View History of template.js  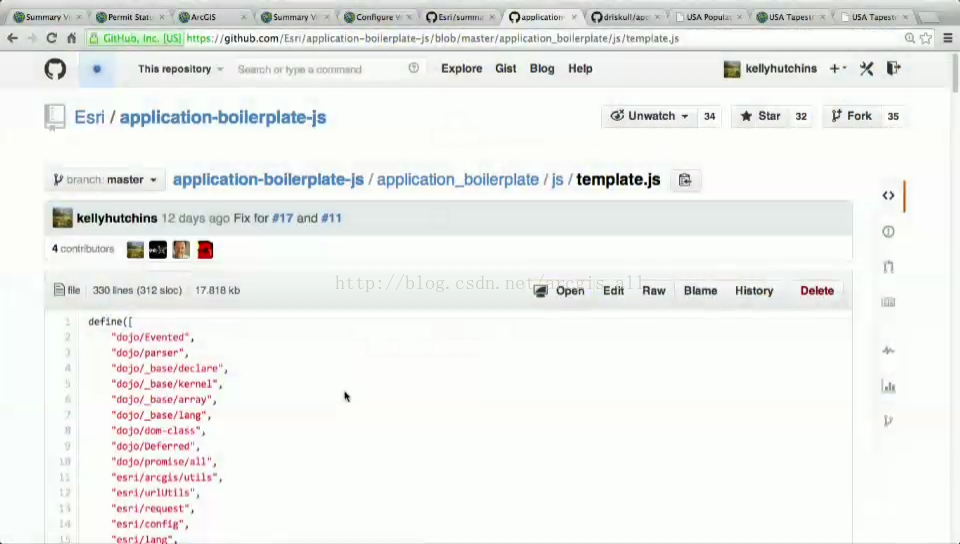coord(754,291)
